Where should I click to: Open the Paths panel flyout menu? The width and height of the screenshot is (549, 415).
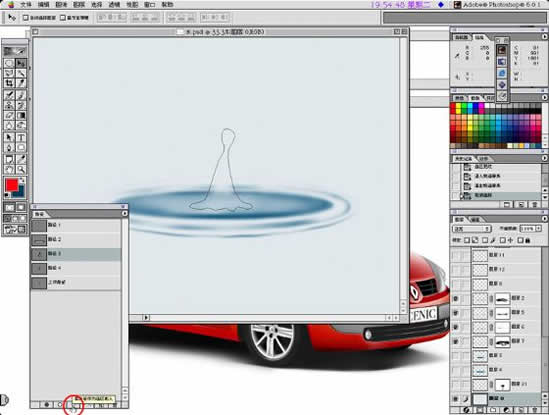tap(125, 213)
